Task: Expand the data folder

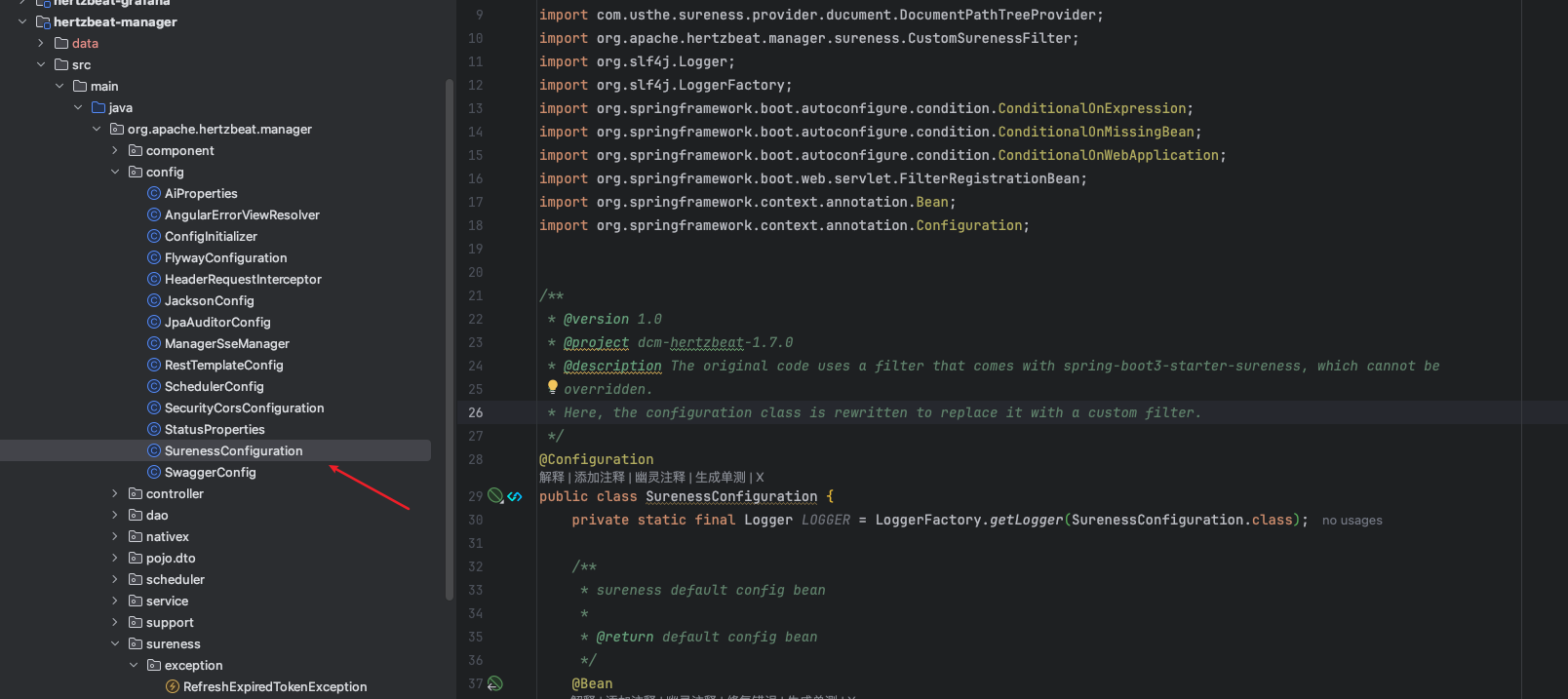Action: 41,43
